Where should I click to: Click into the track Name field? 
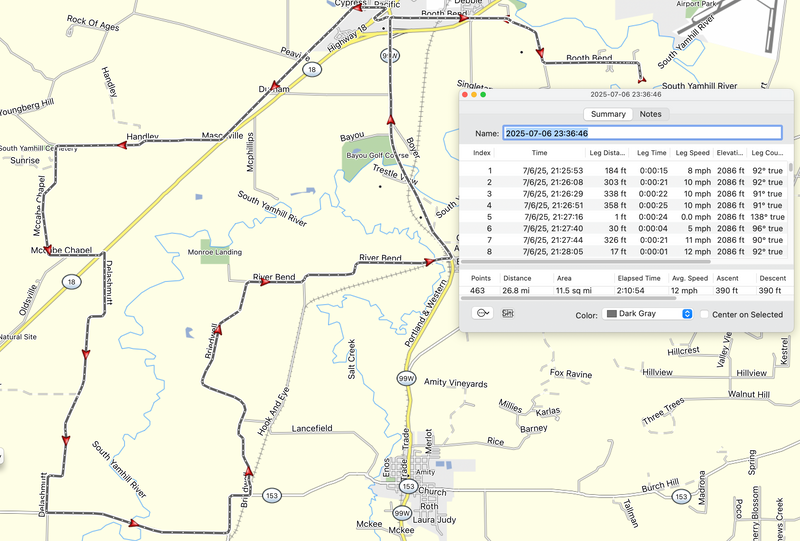point(640,133)
